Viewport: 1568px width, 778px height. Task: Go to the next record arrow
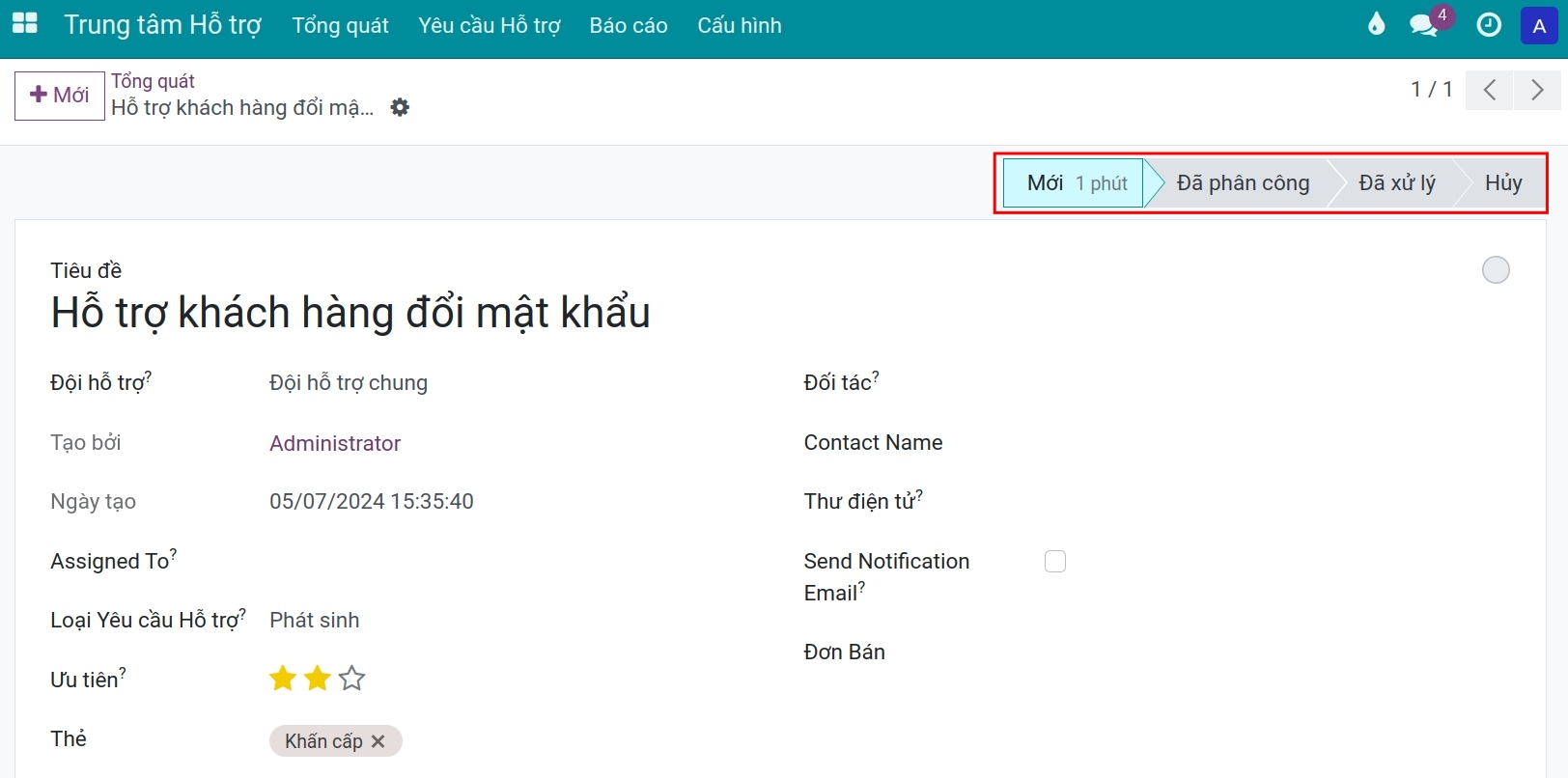pos(1537,90)
